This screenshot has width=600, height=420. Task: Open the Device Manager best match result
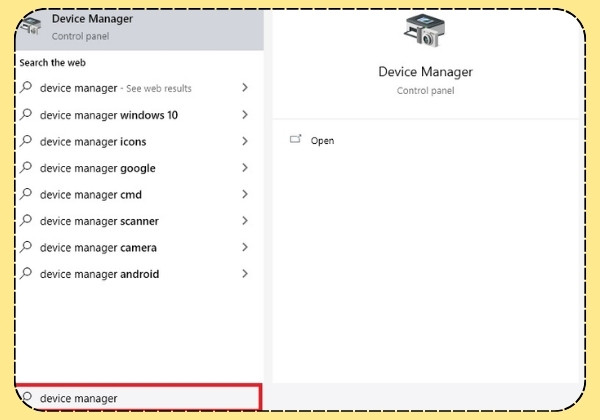click(140, 30)
